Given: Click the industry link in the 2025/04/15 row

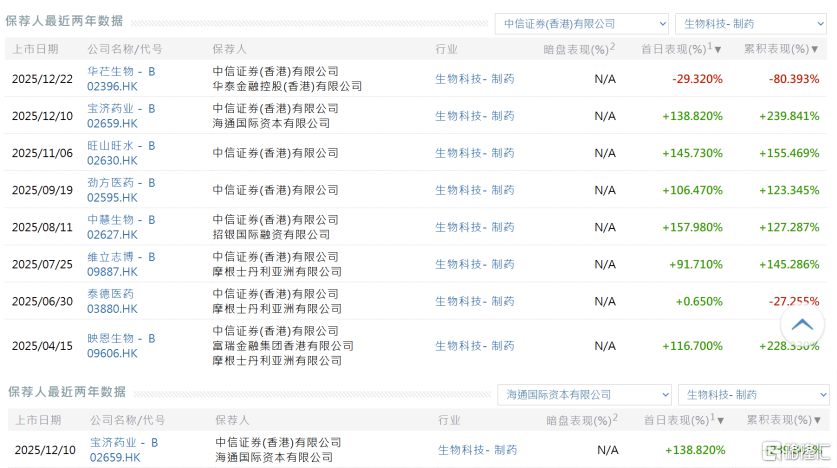Looking at the screenshot, I should pos(475,346).
